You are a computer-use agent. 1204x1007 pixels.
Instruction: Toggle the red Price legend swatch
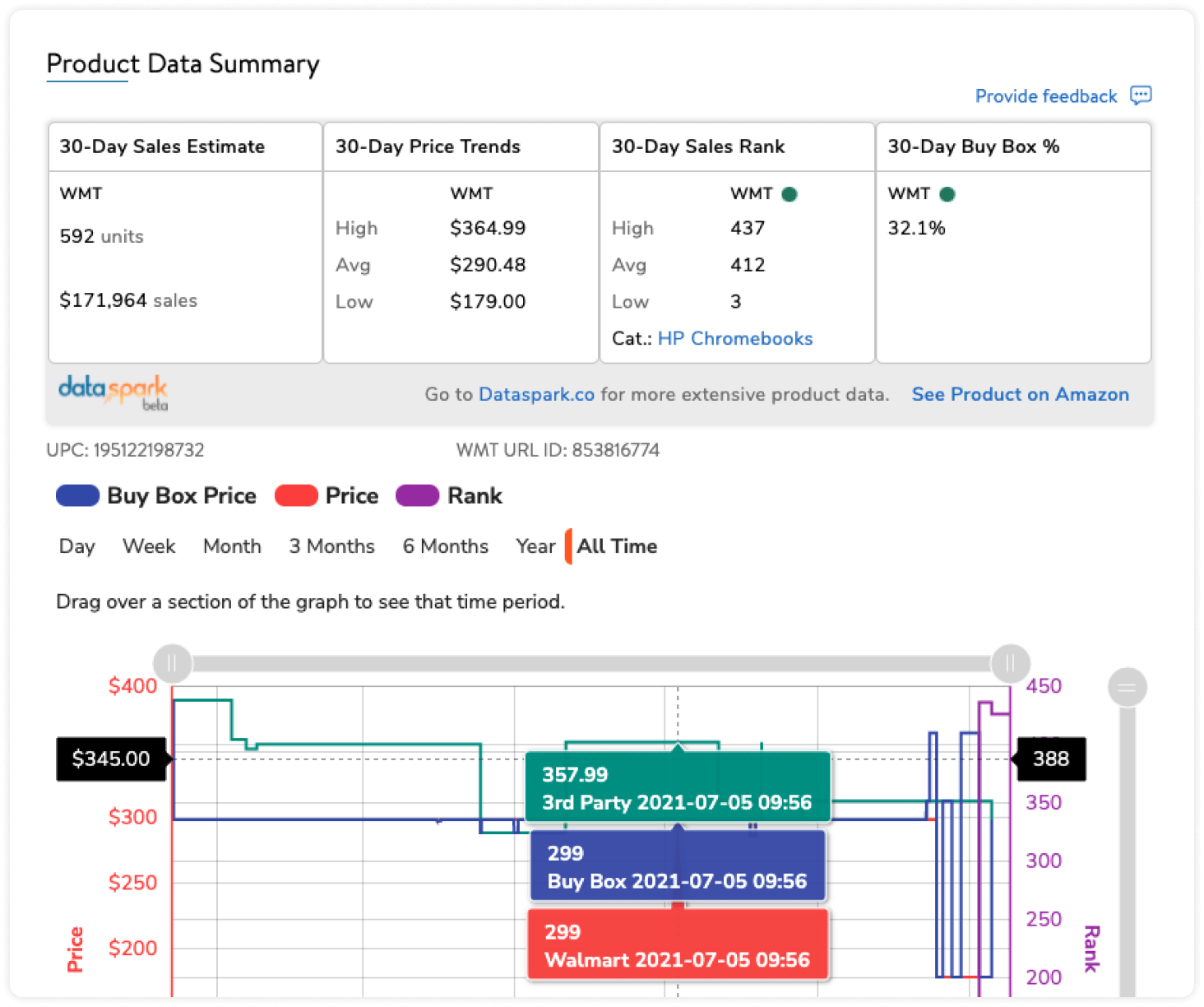tap(296, 495)
